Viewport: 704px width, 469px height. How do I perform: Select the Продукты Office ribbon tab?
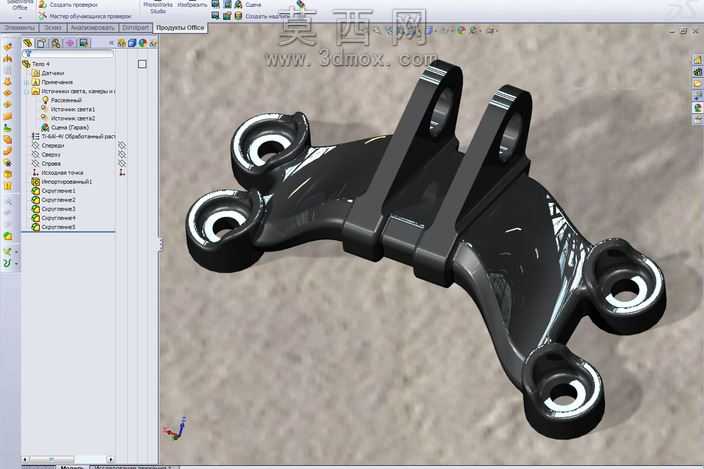click(x=180, y=28)
